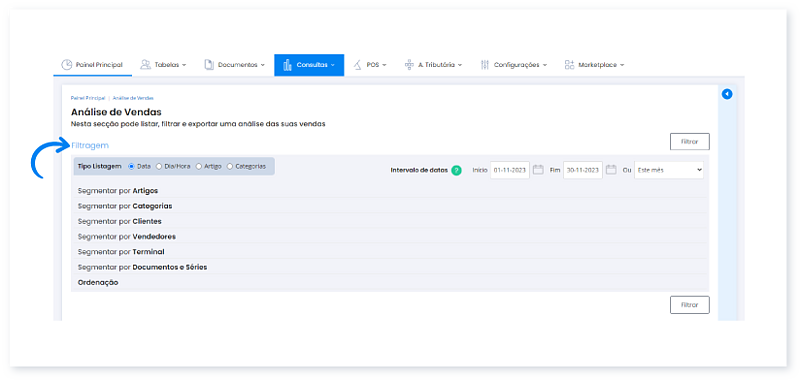The image size is (800, 381).
Task: Select the Artigo listing type radio
Action: pyautogui.click(x=199, y=166)
